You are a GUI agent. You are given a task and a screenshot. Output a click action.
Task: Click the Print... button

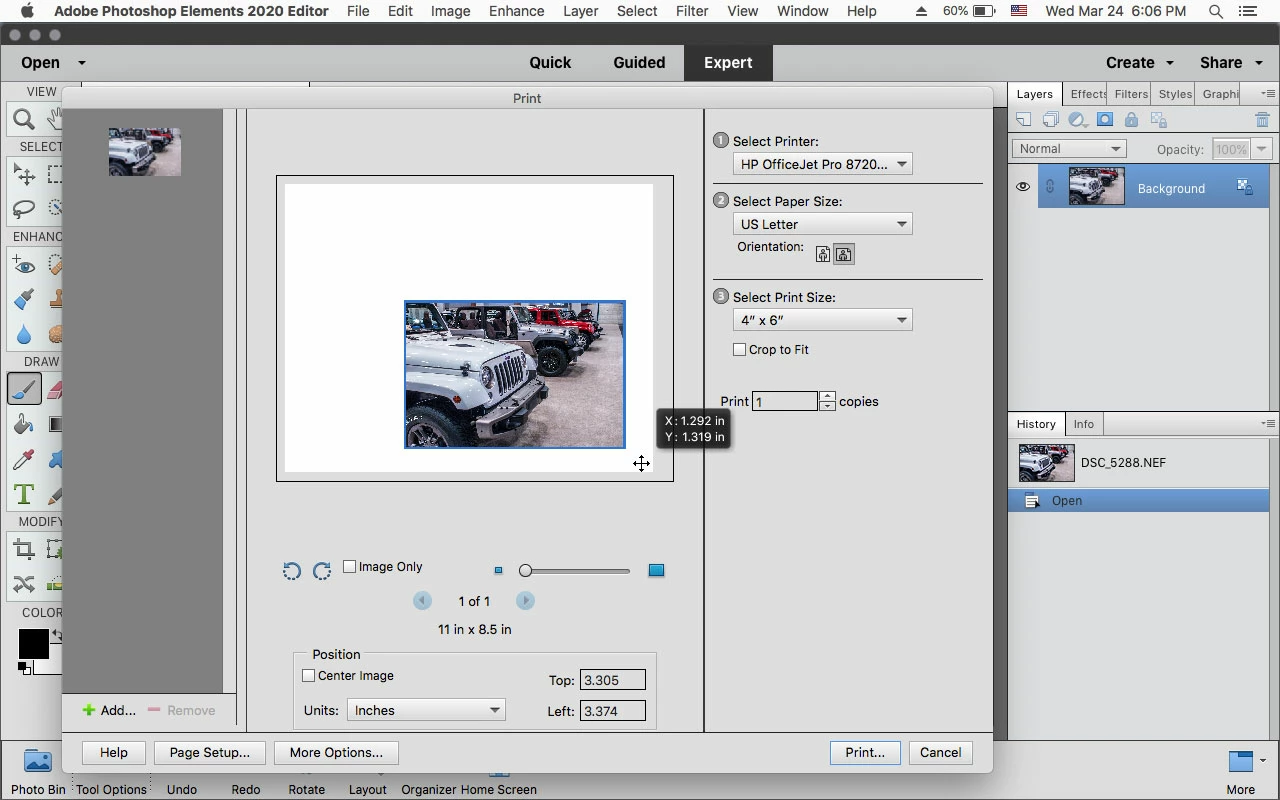pyautogui.click(x=865, y=753)
